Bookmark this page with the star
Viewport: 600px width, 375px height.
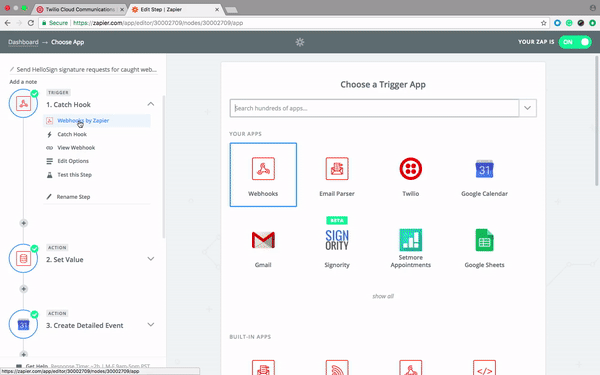pos(543,23)
